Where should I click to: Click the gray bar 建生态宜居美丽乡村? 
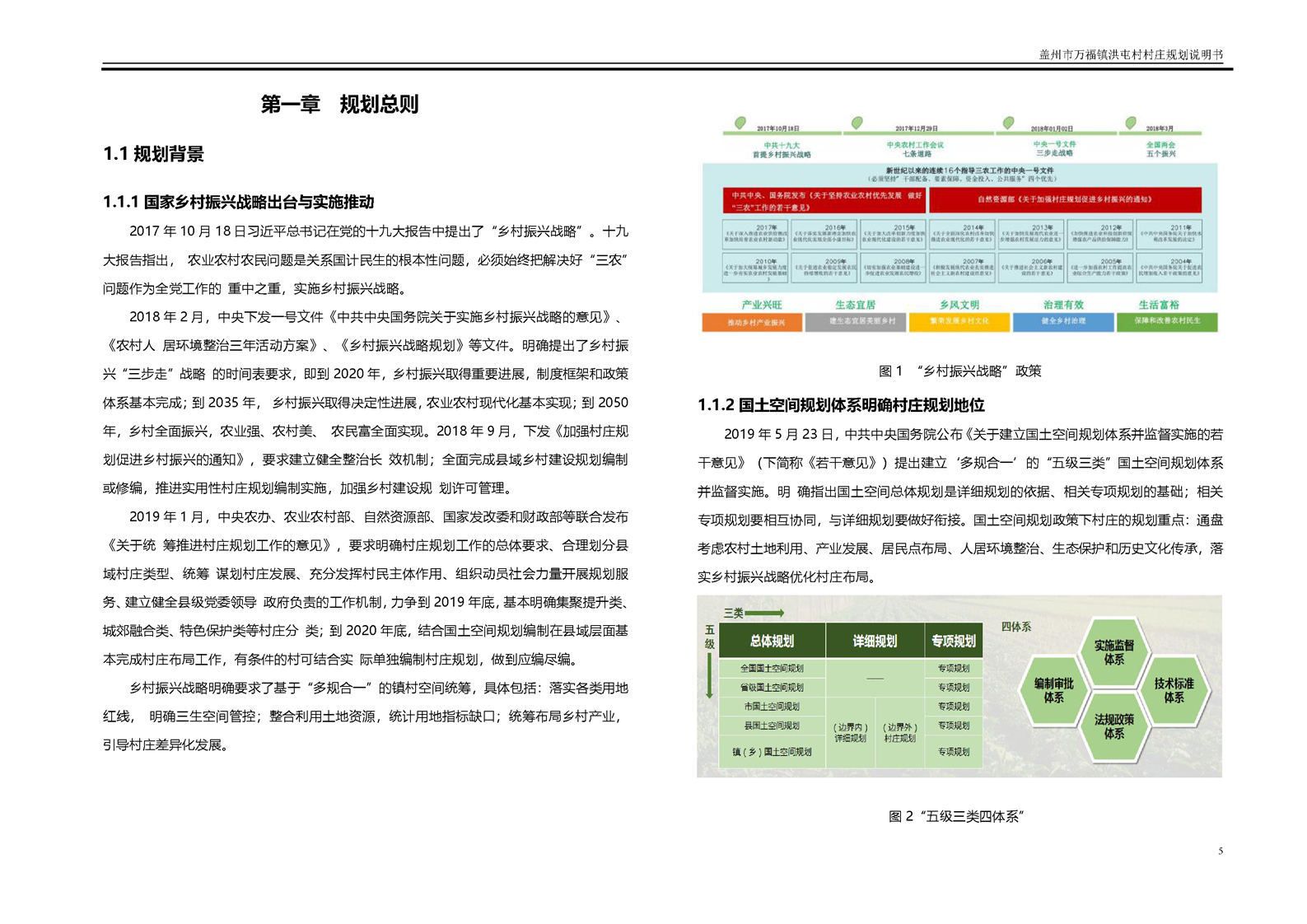click(x=856, y=321)
